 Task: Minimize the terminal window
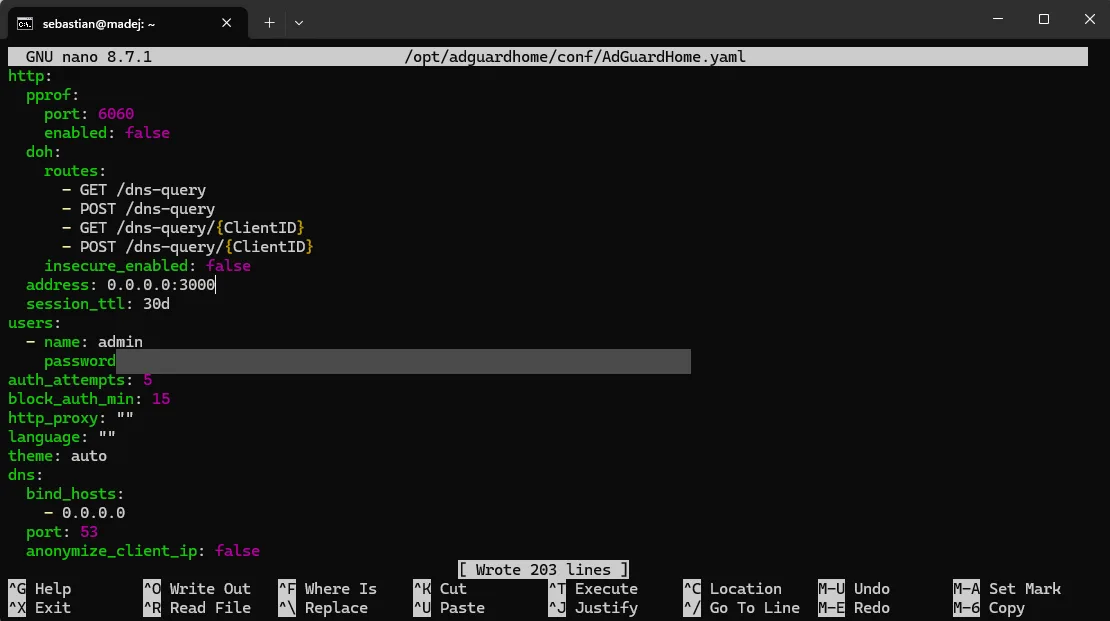[x=998, y=19]
